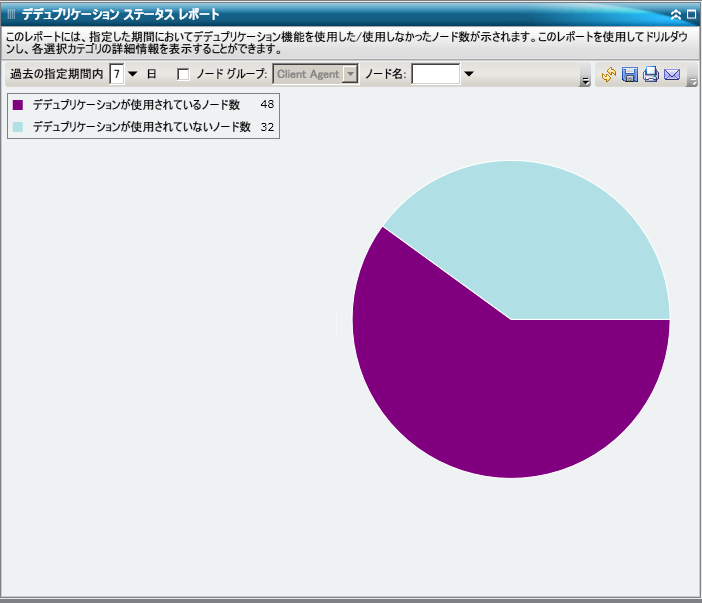Click the refresh report icon
The image size is (702, 603).
click(x=608, y=75)
